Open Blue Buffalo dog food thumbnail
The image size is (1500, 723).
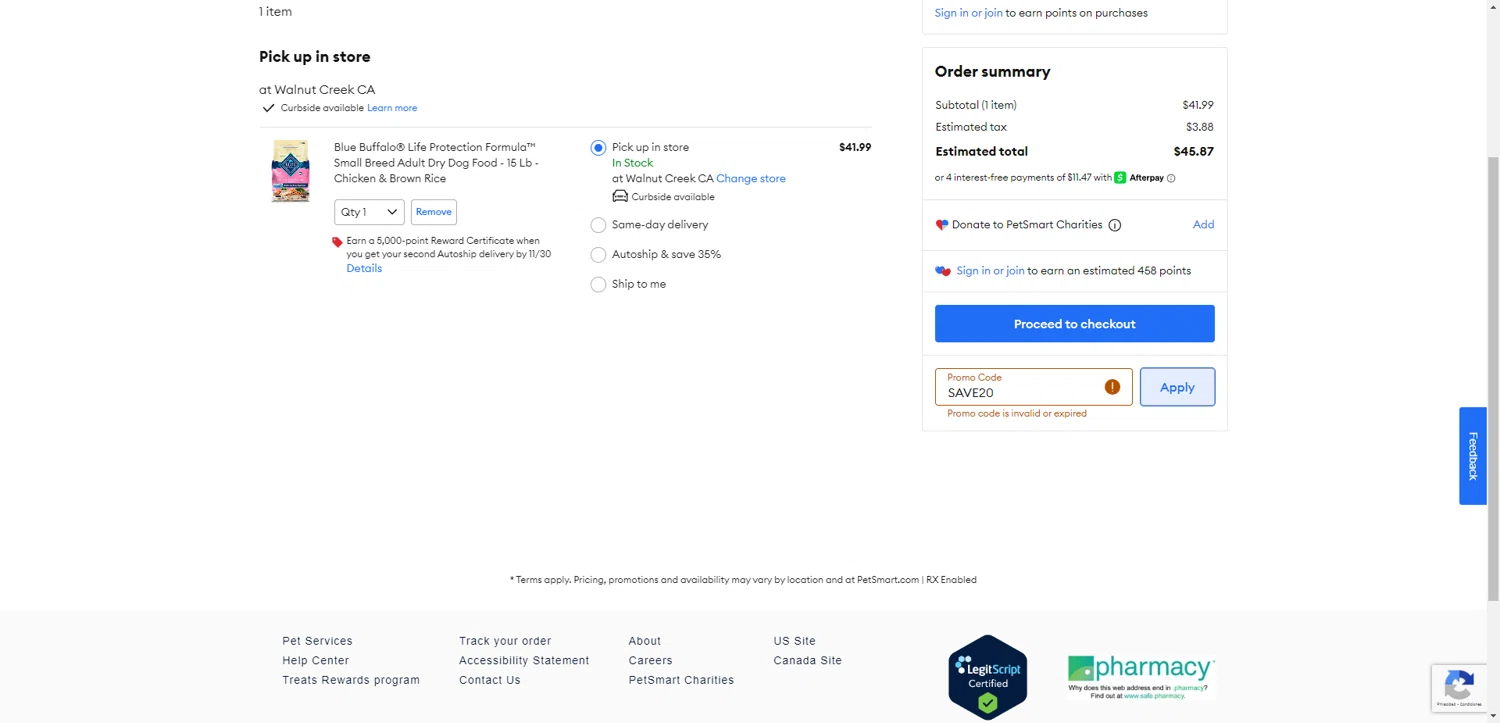(x=290, y=171)
